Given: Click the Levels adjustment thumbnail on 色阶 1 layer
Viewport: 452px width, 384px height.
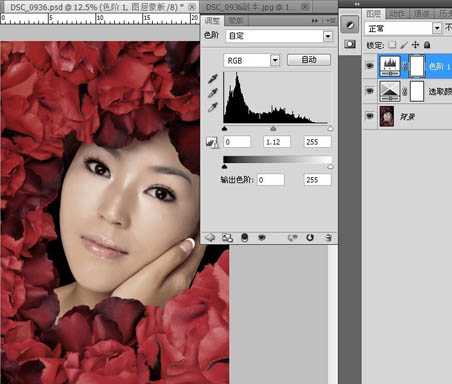Looking at the screenshot, I should click(390, 66).
